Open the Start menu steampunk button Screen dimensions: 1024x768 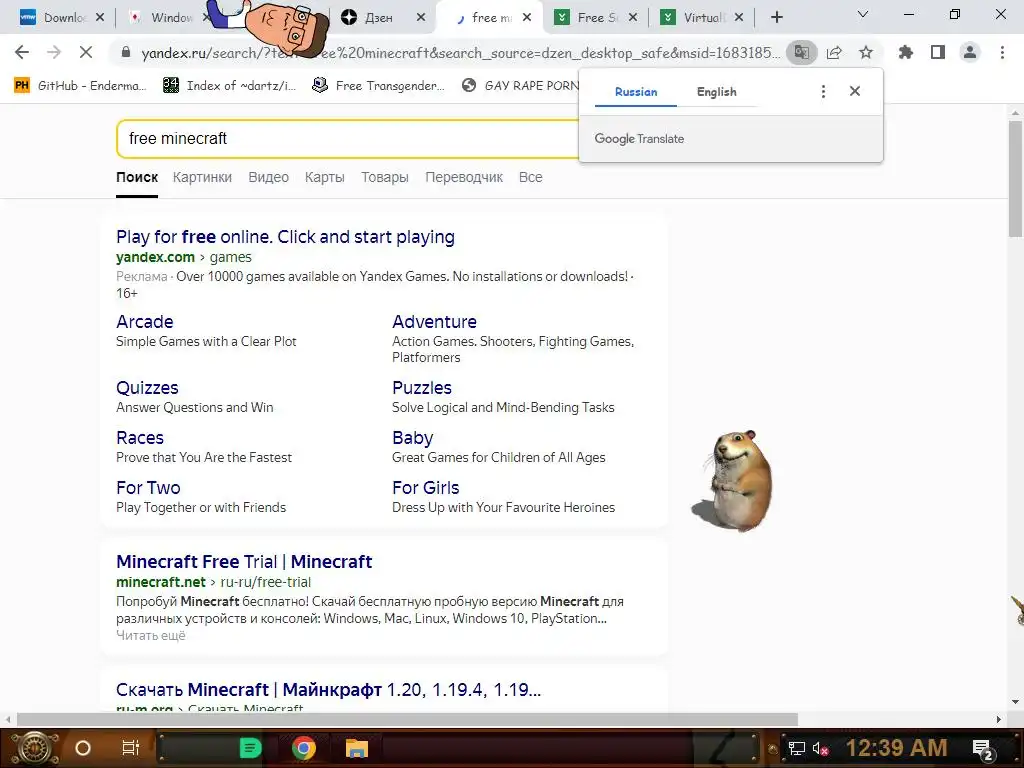point(34,748)
